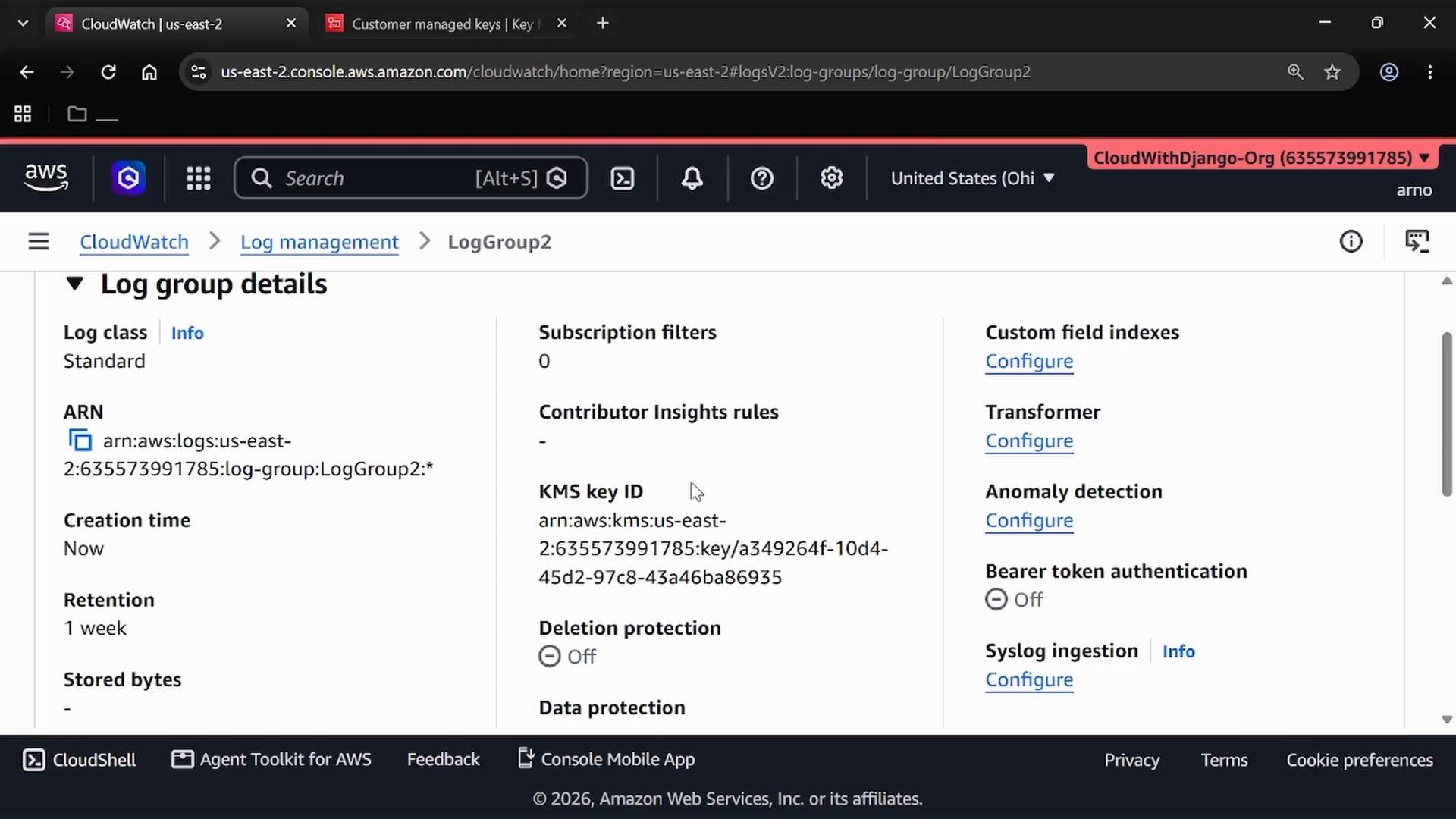The image size is (1456, 819).
Task: Open the bookmarks folder icon
Action: click(x=77, y=114)
